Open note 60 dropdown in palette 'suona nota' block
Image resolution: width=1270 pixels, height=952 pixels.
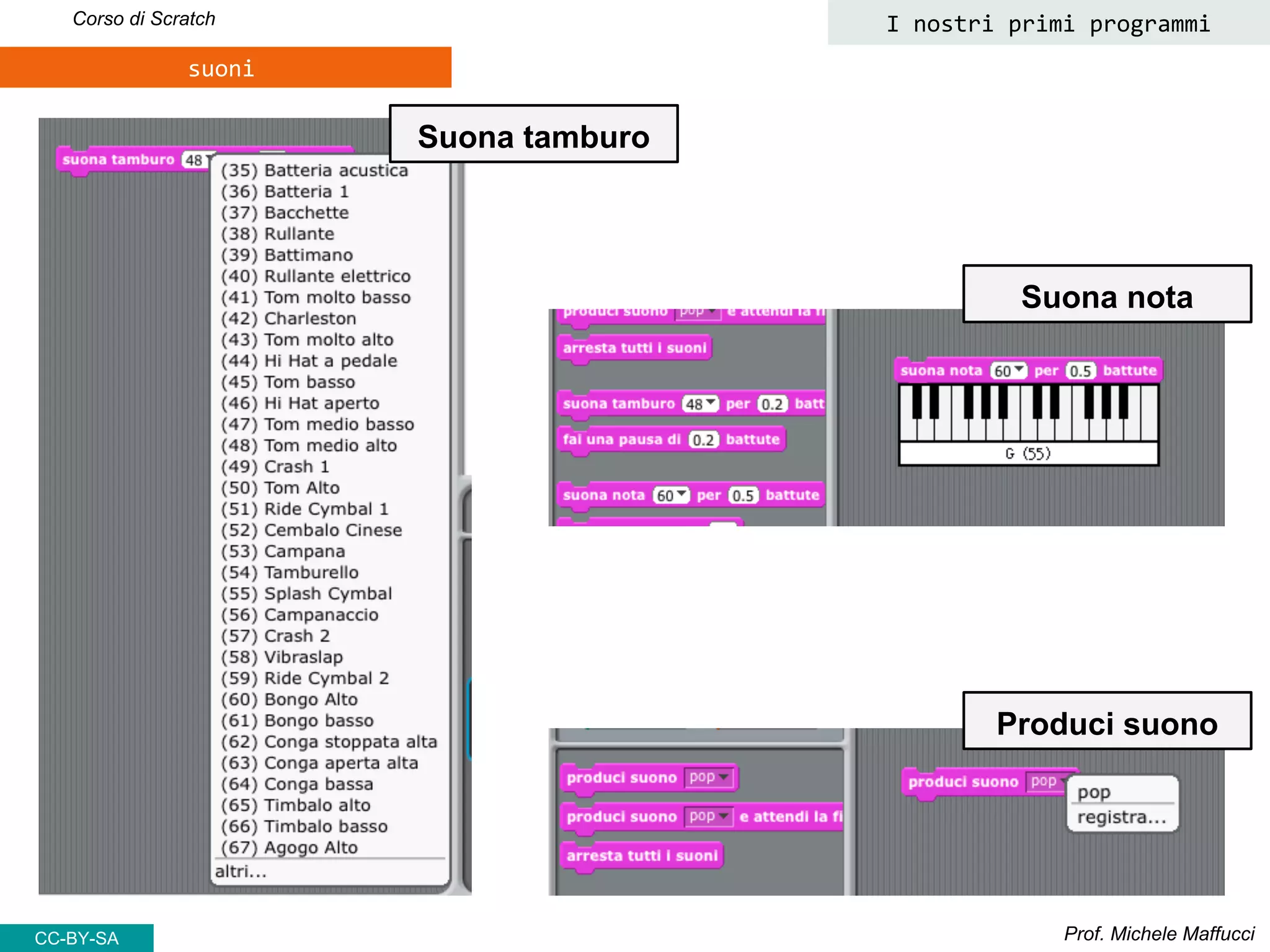672,496
